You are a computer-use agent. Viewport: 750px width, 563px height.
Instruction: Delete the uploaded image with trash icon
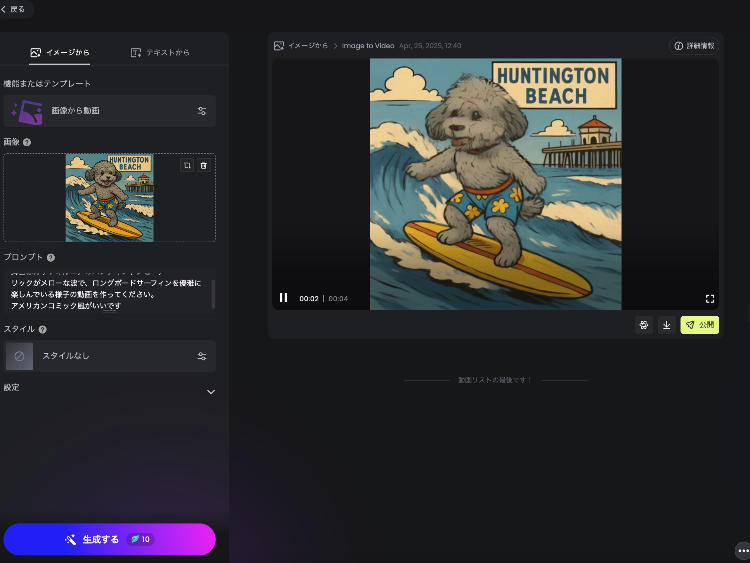[x=204, y=166]
